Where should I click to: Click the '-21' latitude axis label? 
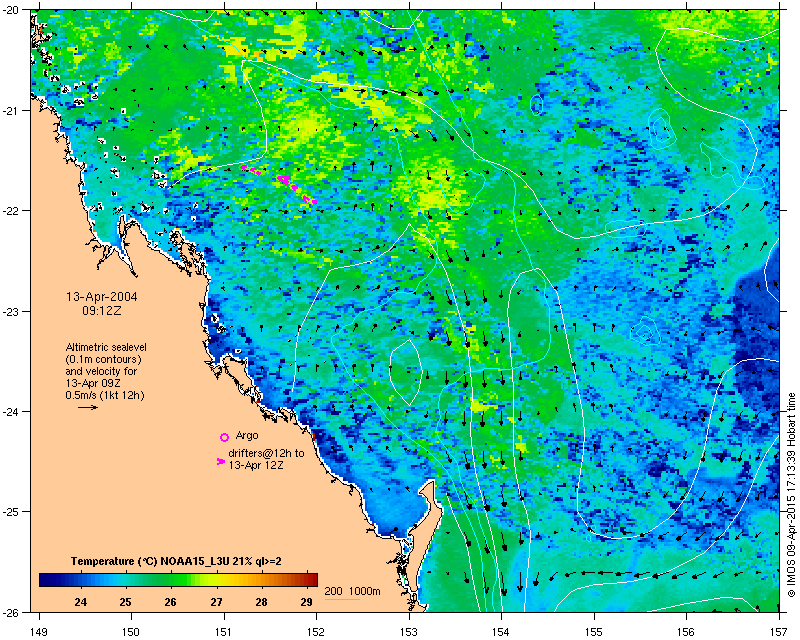pyautogui.click(x=11, y=110)
